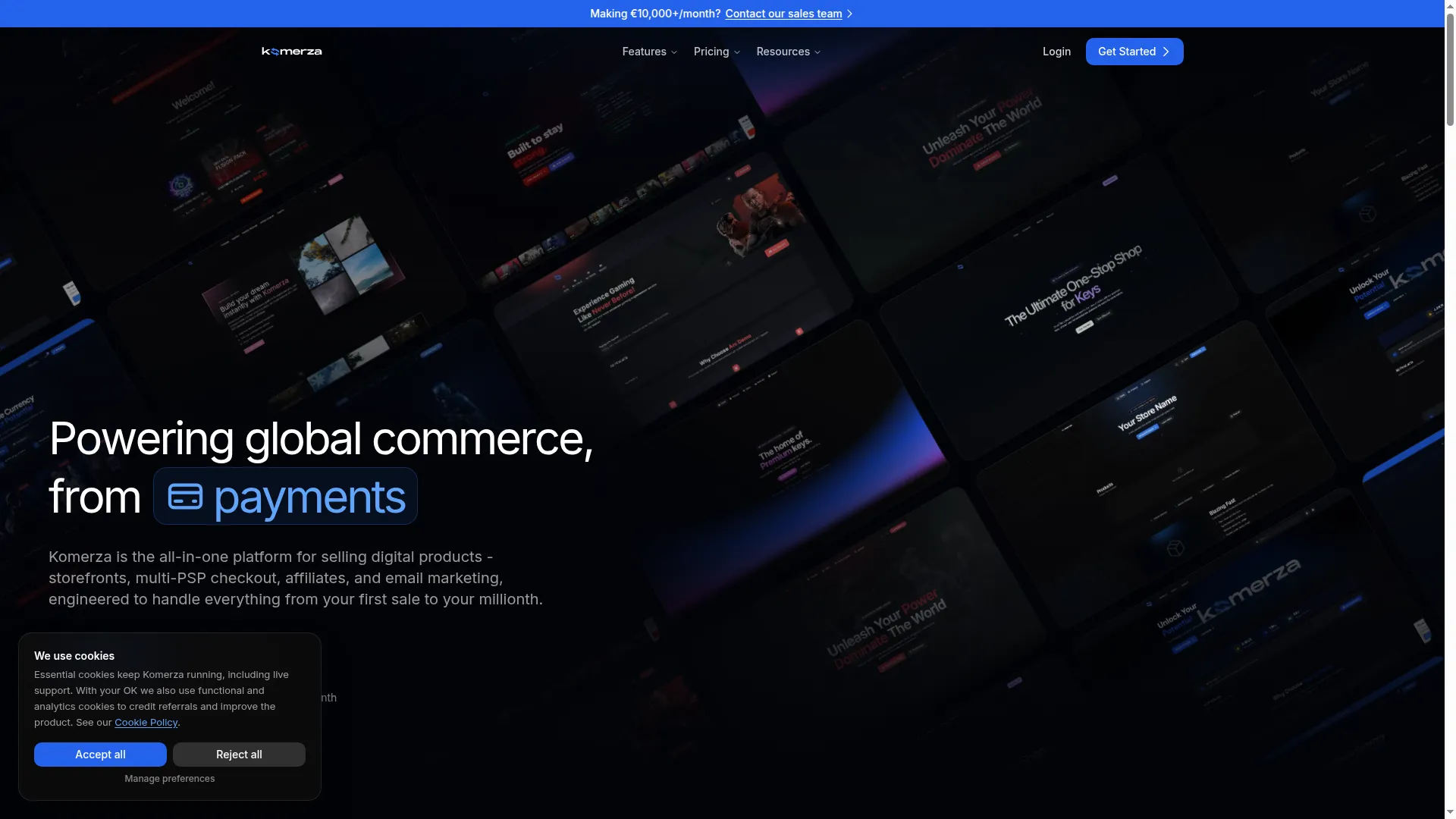This screenshot has width=1456, height=819.
Task: Click the Get Started button
Action: [1134, 52]
